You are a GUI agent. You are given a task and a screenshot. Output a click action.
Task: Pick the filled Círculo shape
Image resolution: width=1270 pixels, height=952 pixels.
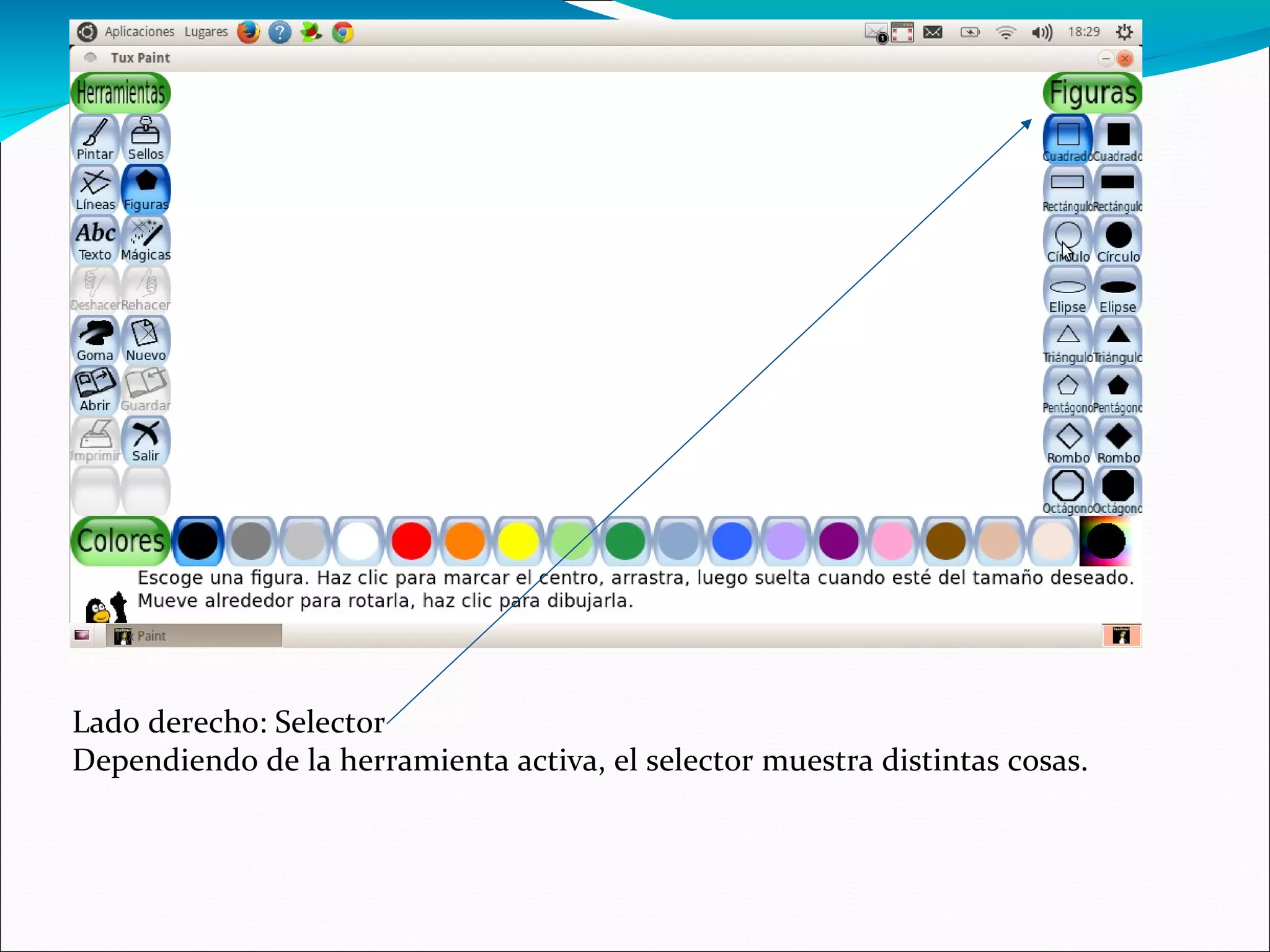[1117, 240]
